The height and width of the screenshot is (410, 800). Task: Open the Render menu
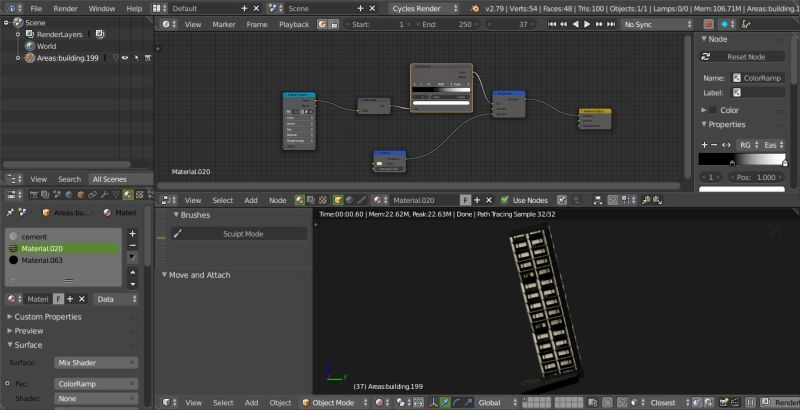[65, 9]
